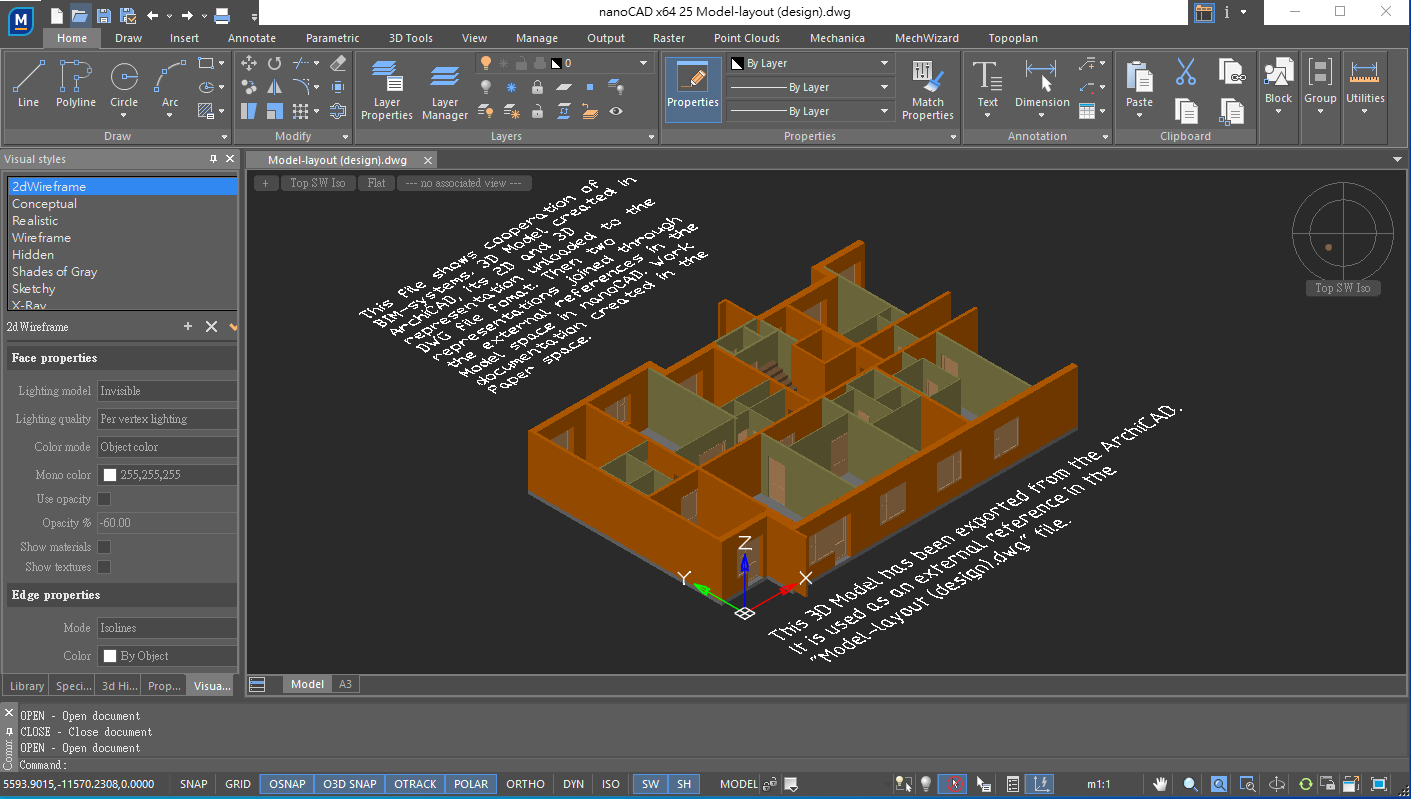This screenshot has width=1411, height=799.
Task: Click the green Regenerate icon in status bar
Action: (1305, 784)
